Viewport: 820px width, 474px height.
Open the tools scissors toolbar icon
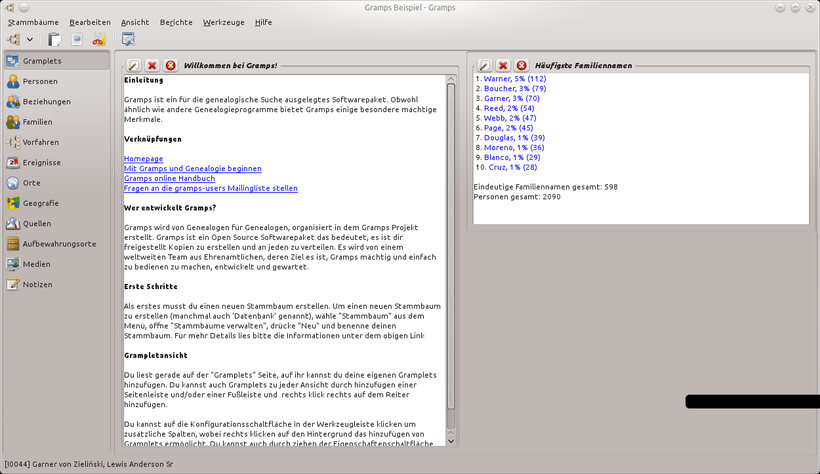coord(99,39)
